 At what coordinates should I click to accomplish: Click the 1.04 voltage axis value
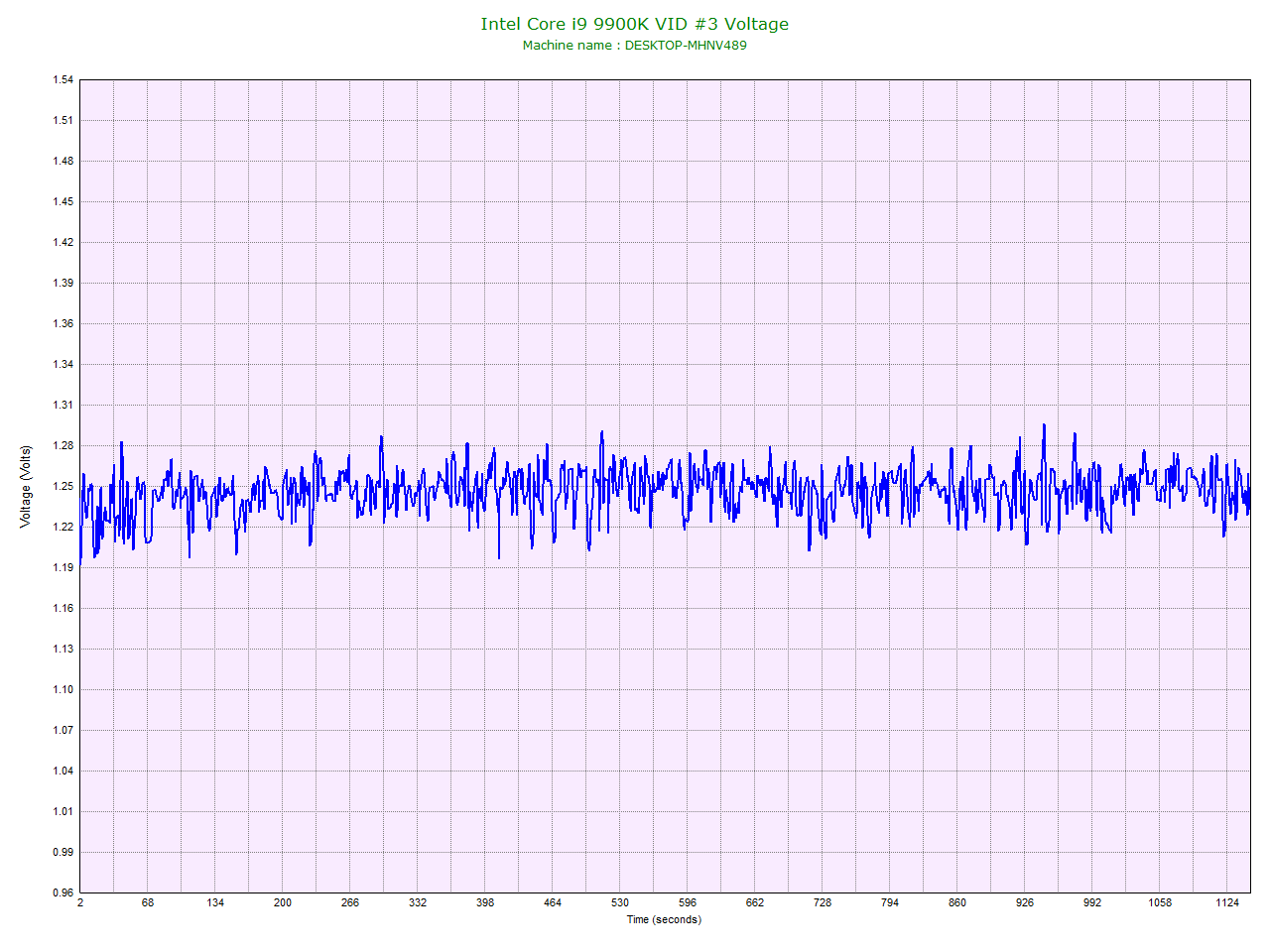coord(63,772)
